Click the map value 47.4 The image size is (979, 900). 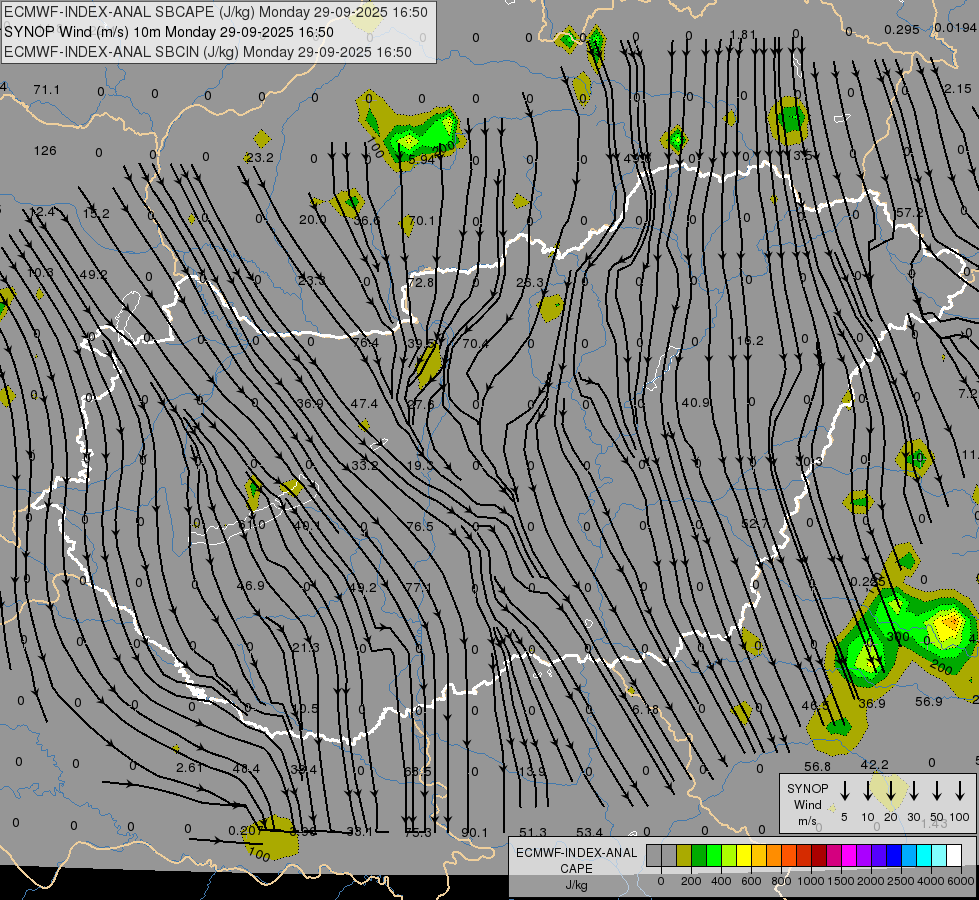coord(364,403)
